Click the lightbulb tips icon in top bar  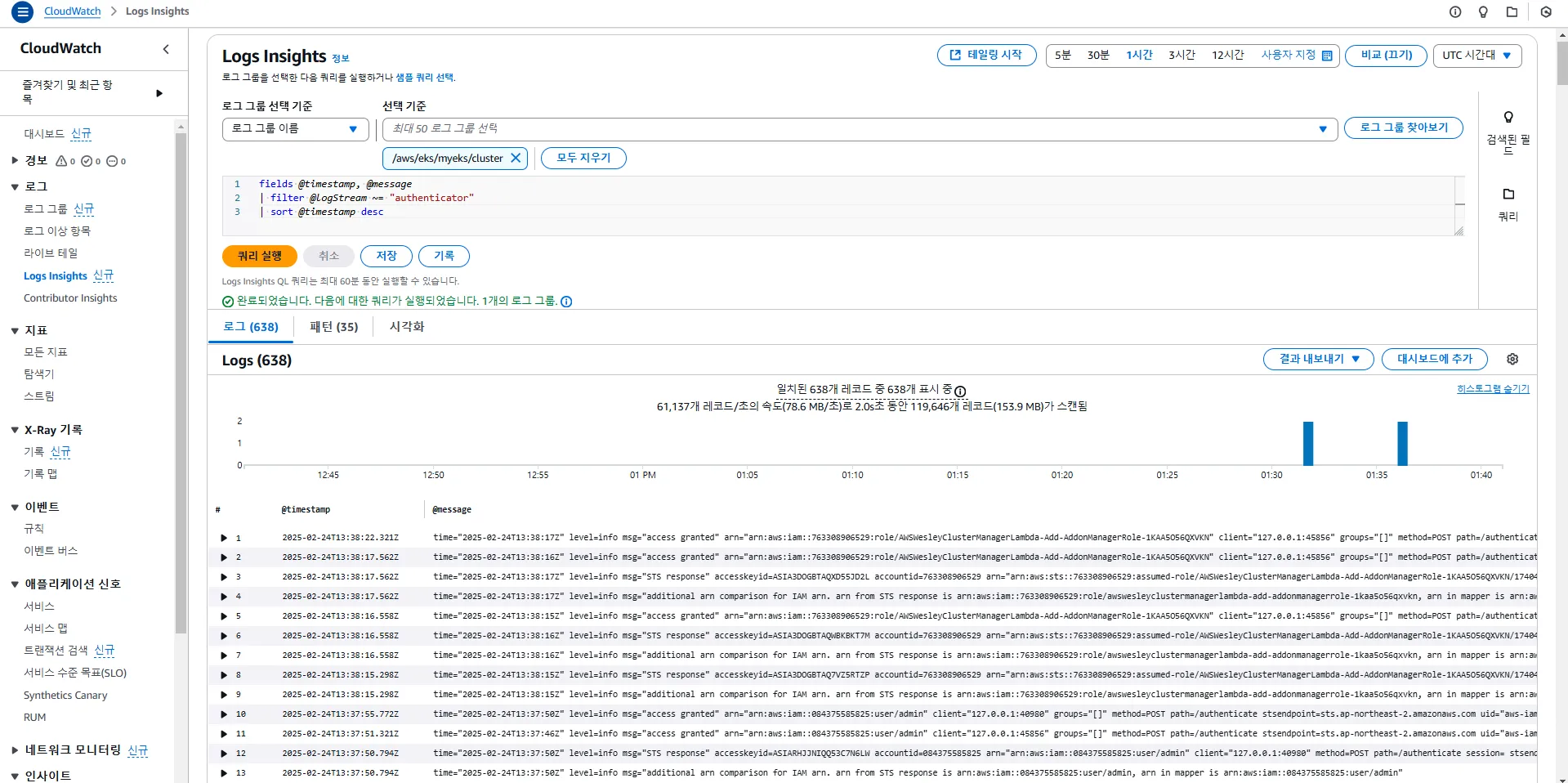point(1483,11)
